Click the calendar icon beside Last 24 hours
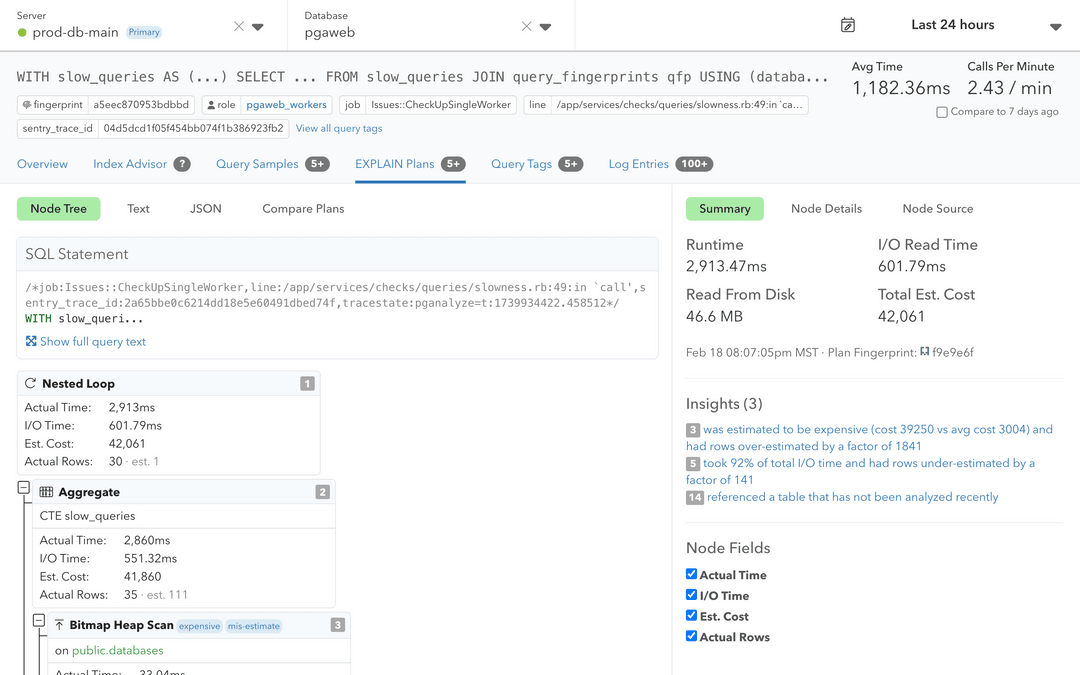The height and width of the screenshot is (675, 1080). pos(848,25)
